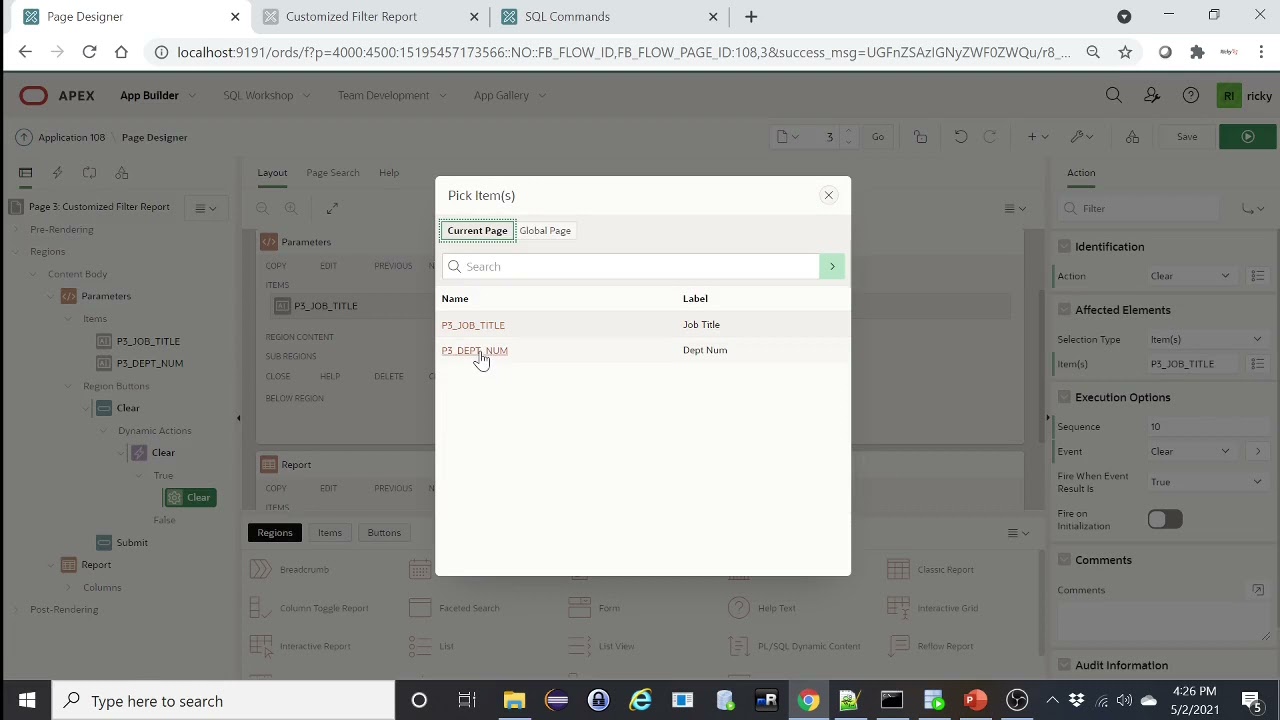The width and height of the screenshot is (1280, 720).
Task: Select the Current Page tab
Action: tap(477, 231)
